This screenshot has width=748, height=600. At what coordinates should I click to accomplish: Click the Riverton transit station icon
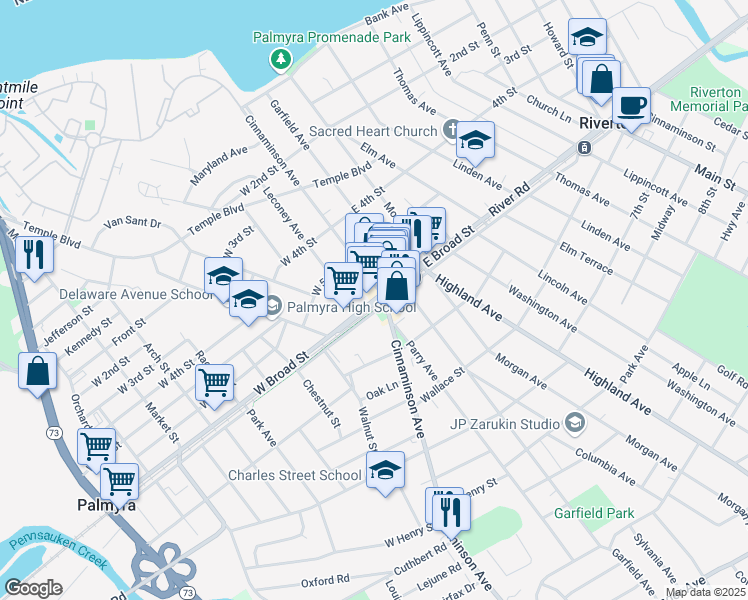point(584,148)
